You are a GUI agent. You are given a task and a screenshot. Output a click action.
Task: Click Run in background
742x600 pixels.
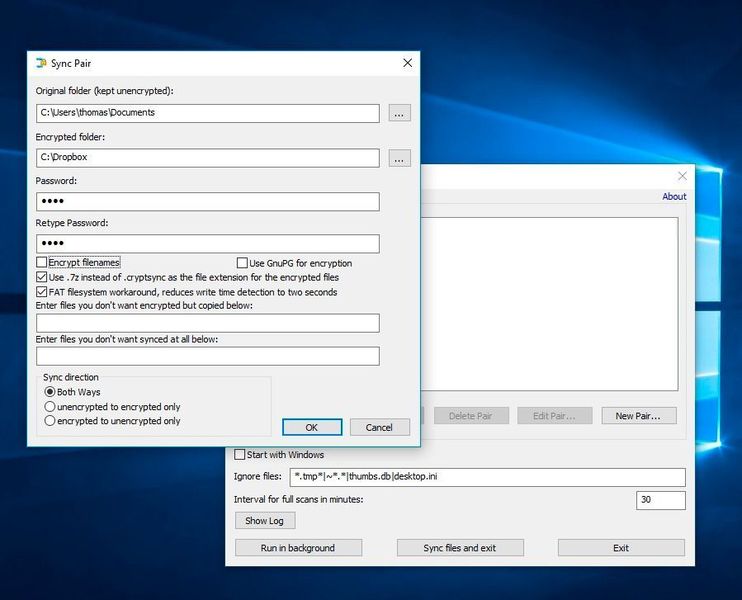tap(298, 548)
